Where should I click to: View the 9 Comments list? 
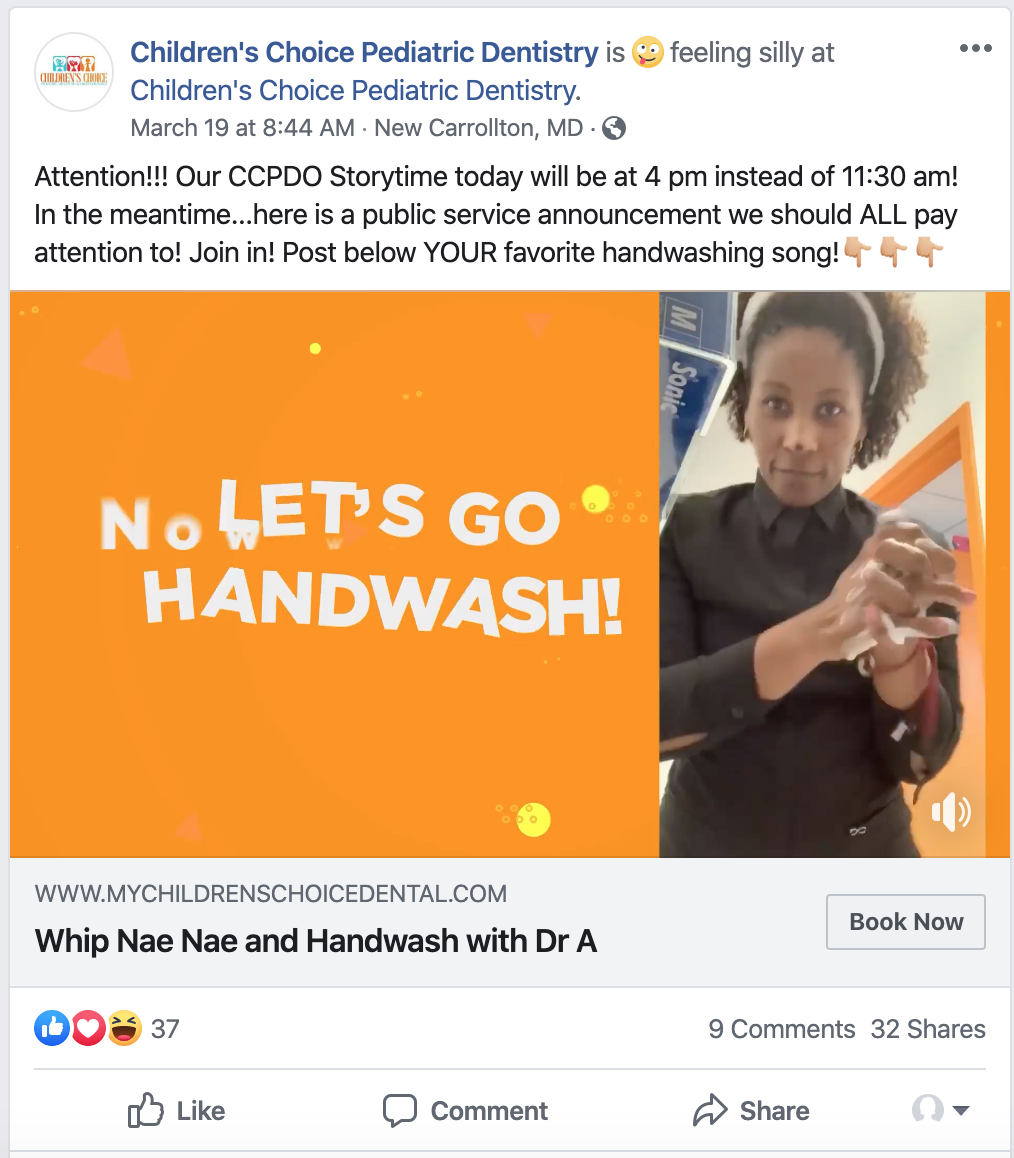pos(781,1029)
